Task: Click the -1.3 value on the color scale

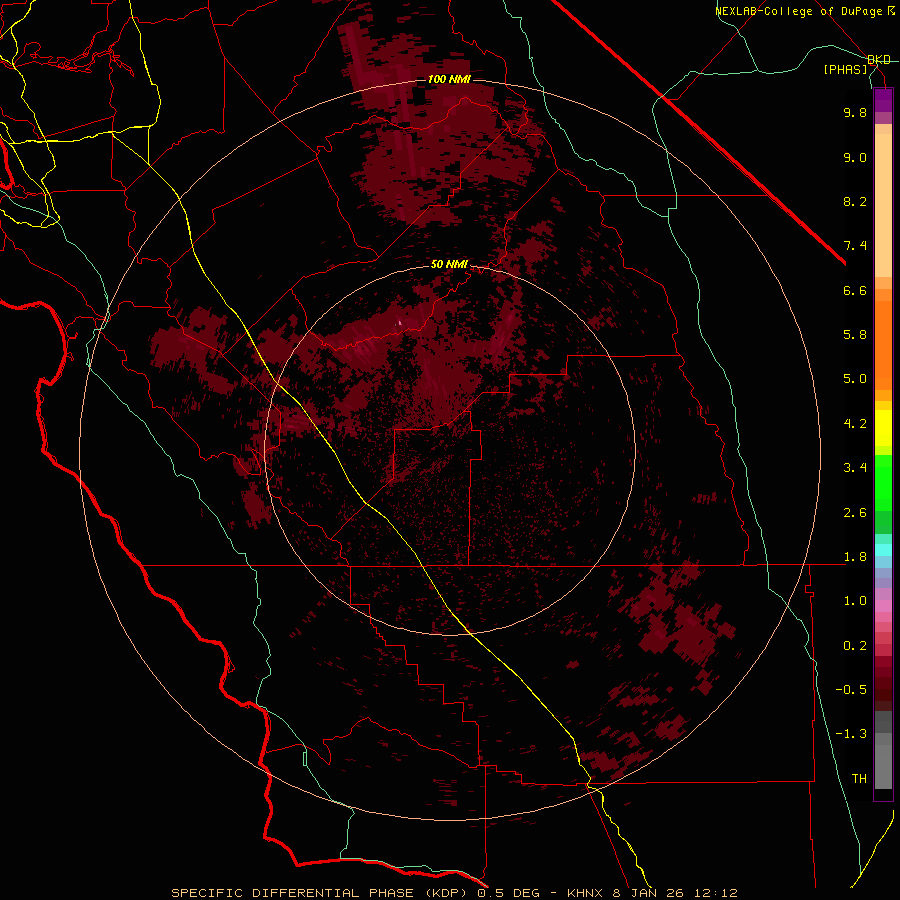Action: point(851,734)
